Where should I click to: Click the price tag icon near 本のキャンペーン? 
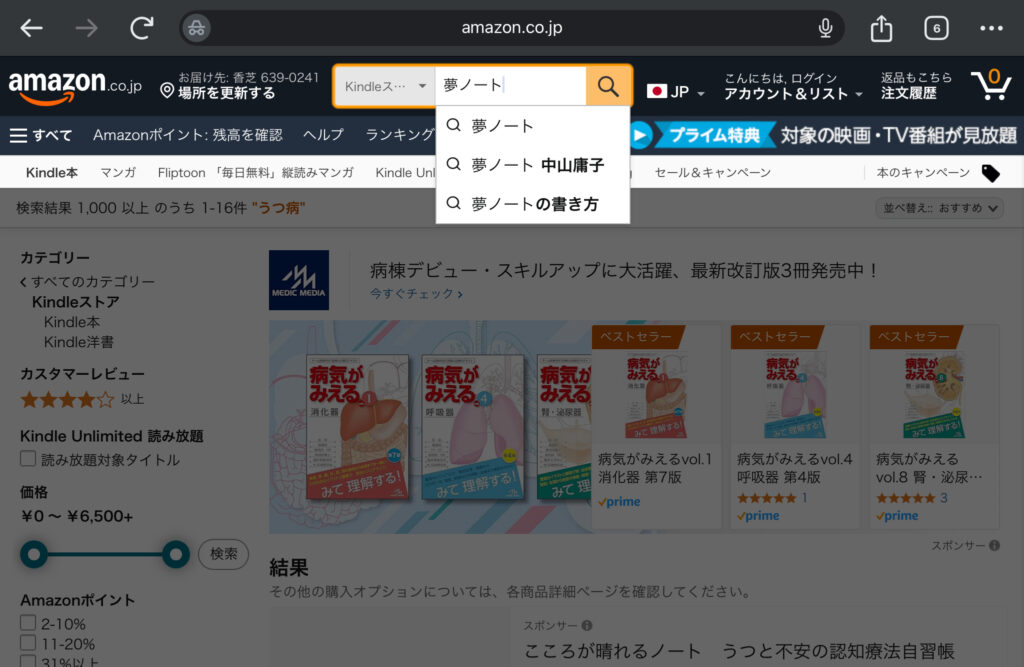[x=990, y=173]
